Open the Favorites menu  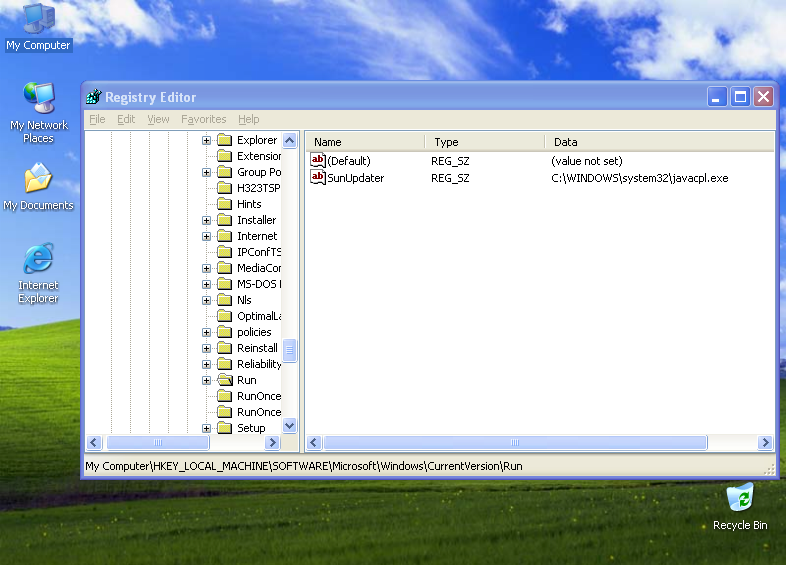click(x=204, y=119)
